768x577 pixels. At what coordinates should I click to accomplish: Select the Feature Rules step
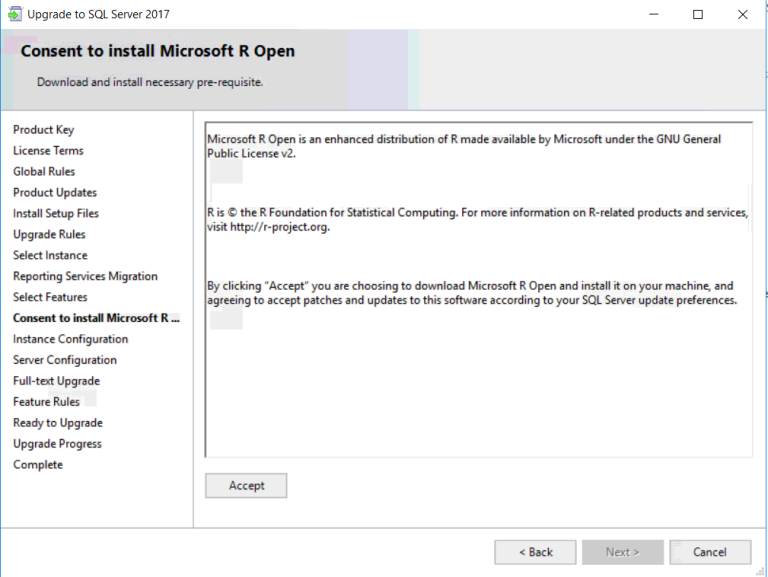point(46,402)
